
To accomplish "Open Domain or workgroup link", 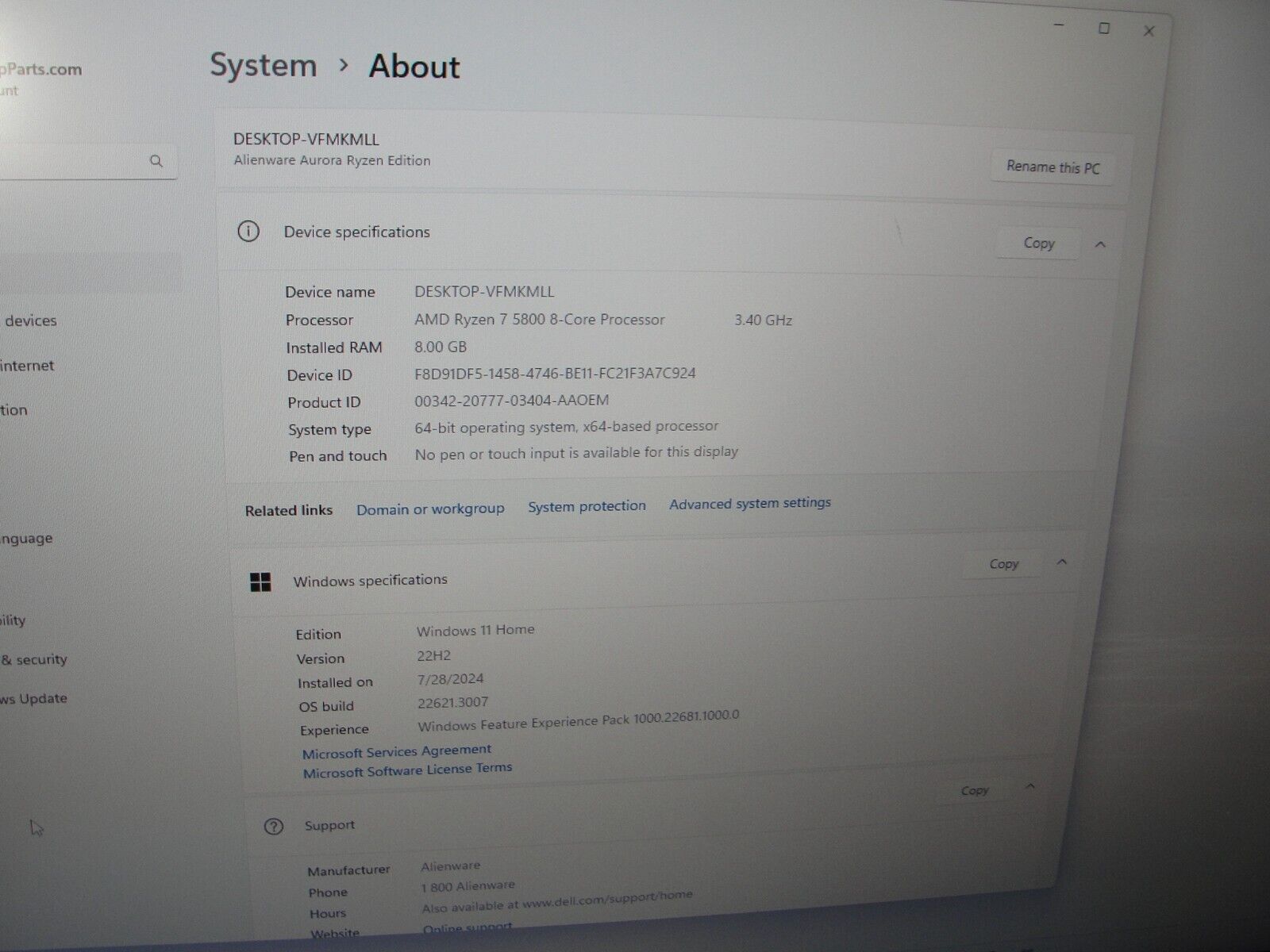I will click(430, 509).
